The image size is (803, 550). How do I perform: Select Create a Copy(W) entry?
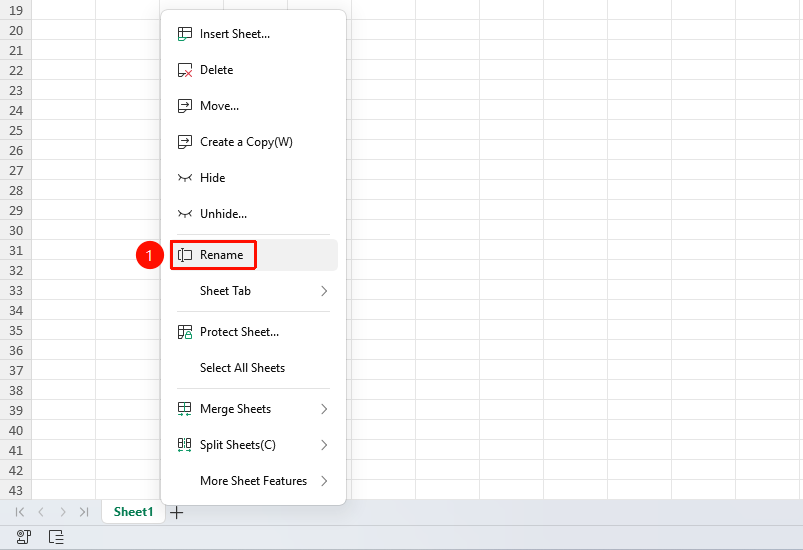(x=253, y=142)
